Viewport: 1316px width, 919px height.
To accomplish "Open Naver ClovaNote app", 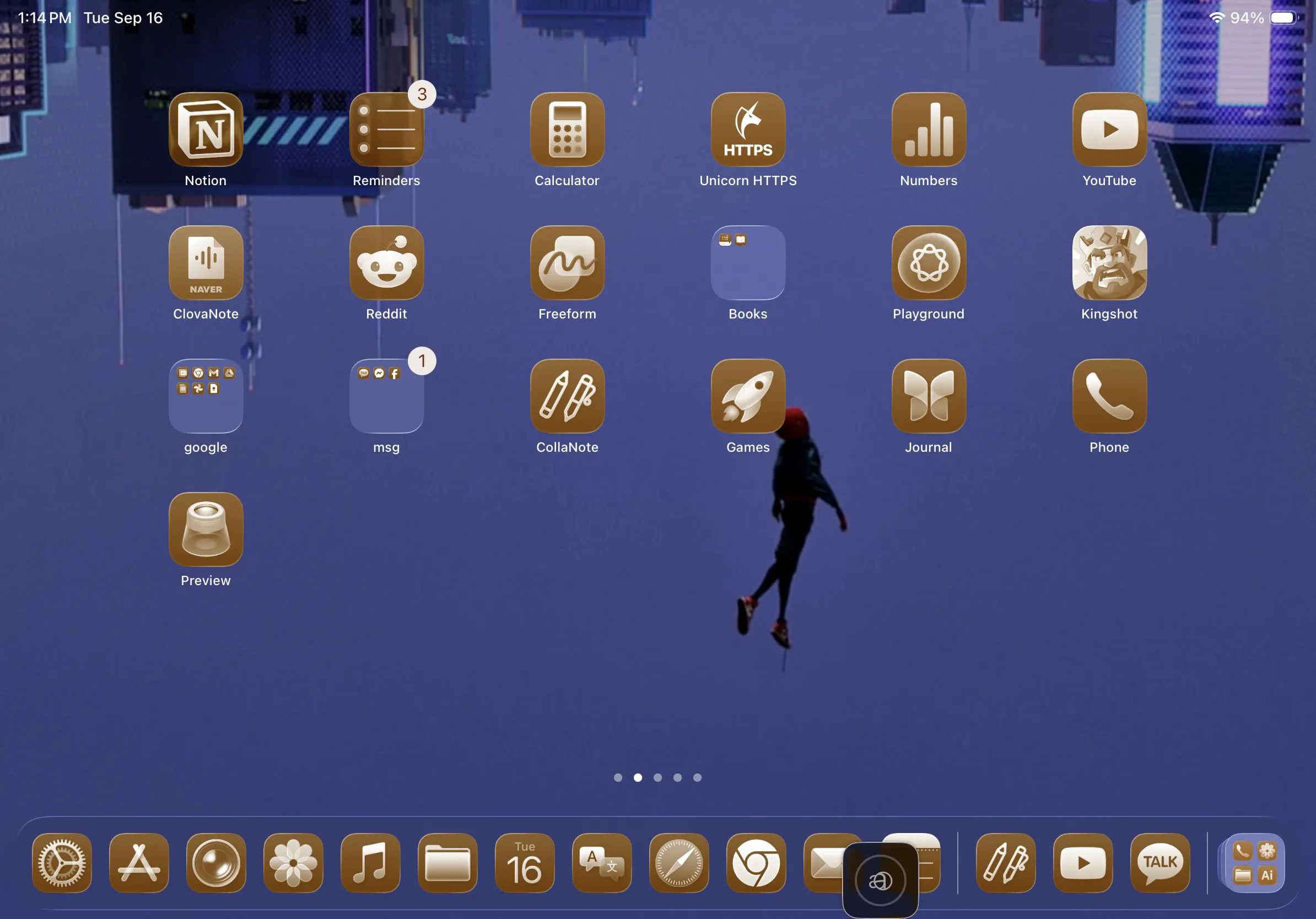I will [x=206, y=262].
